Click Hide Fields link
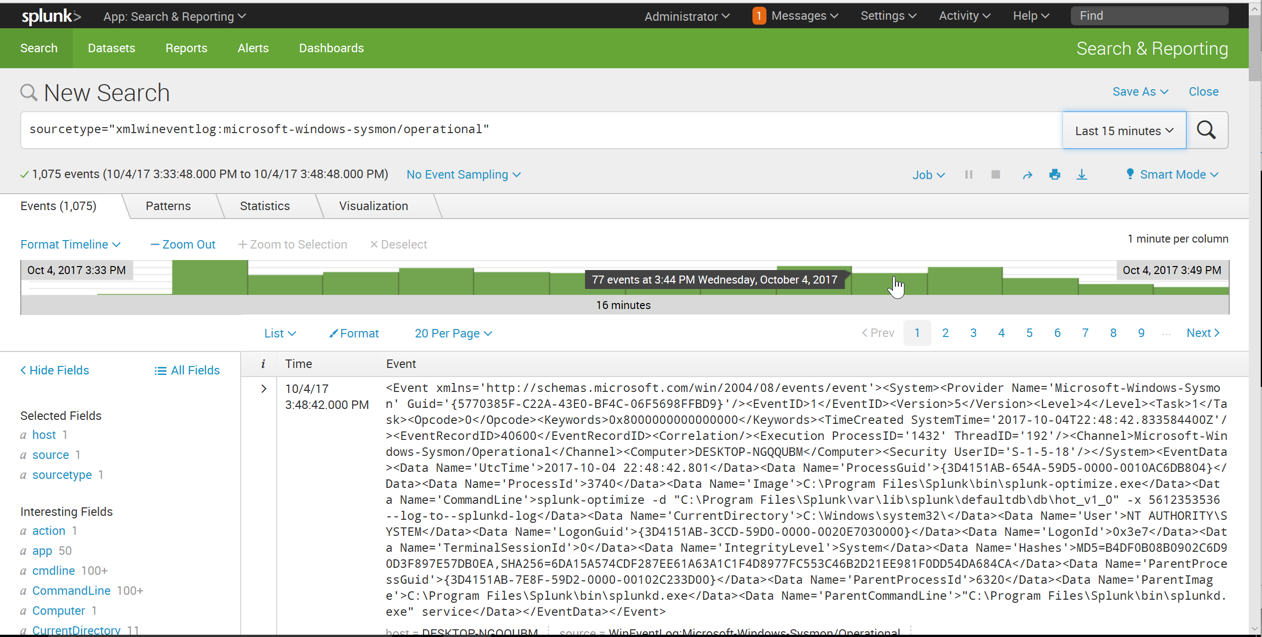This screenshot has width=1262, height=637. pos(55,370)
